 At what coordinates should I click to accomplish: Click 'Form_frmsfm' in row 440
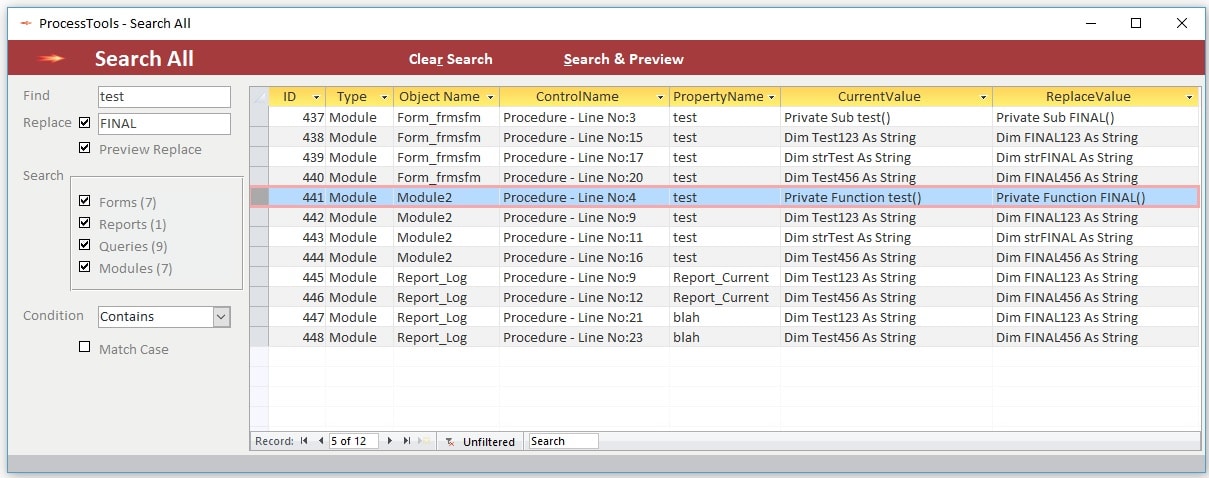click(446, 177)
